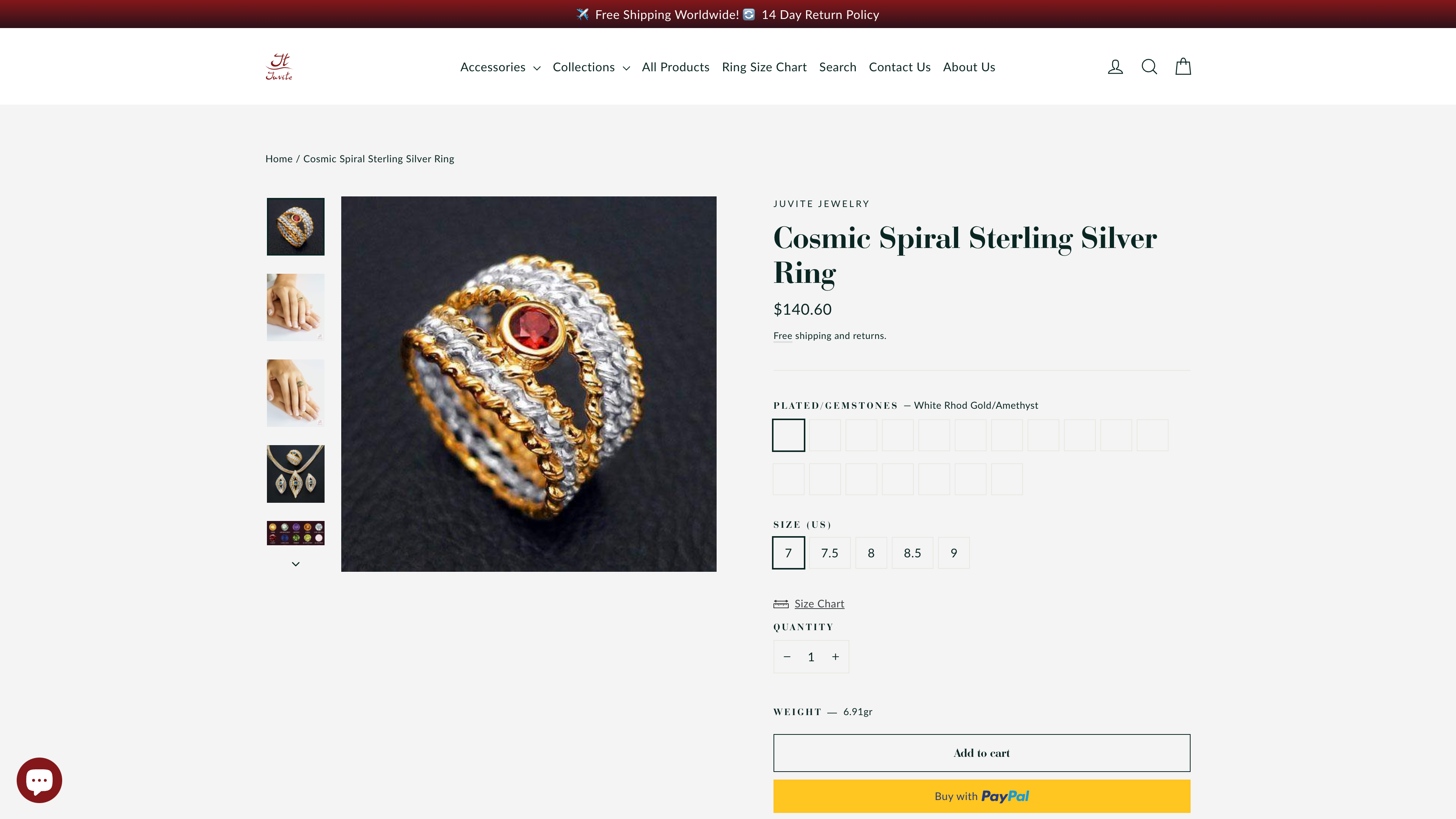Select ring size 7.5

(830, 553)
